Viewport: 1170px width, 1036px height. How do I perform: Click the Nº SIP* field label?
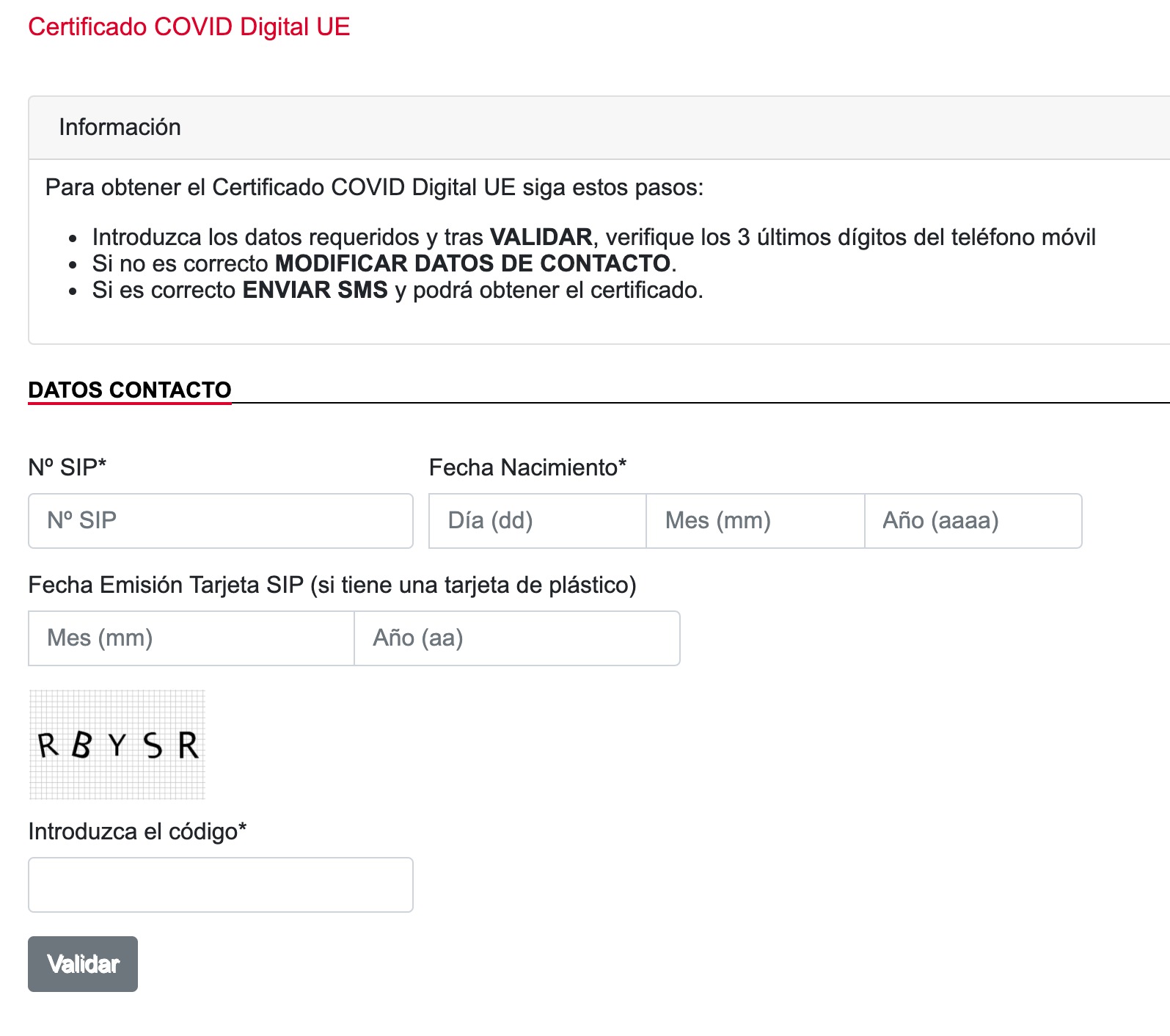67,467
